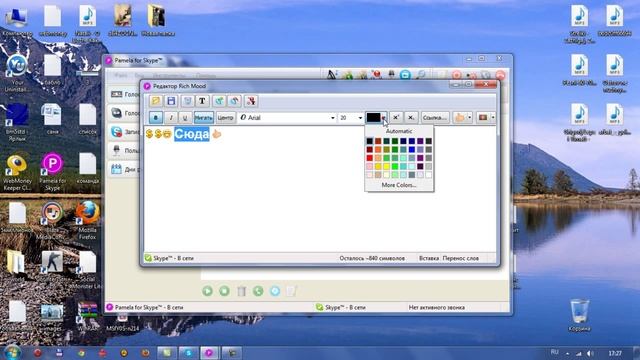Click the trash can icon in Pamela

pyautogui.click(x=242, y=291)
